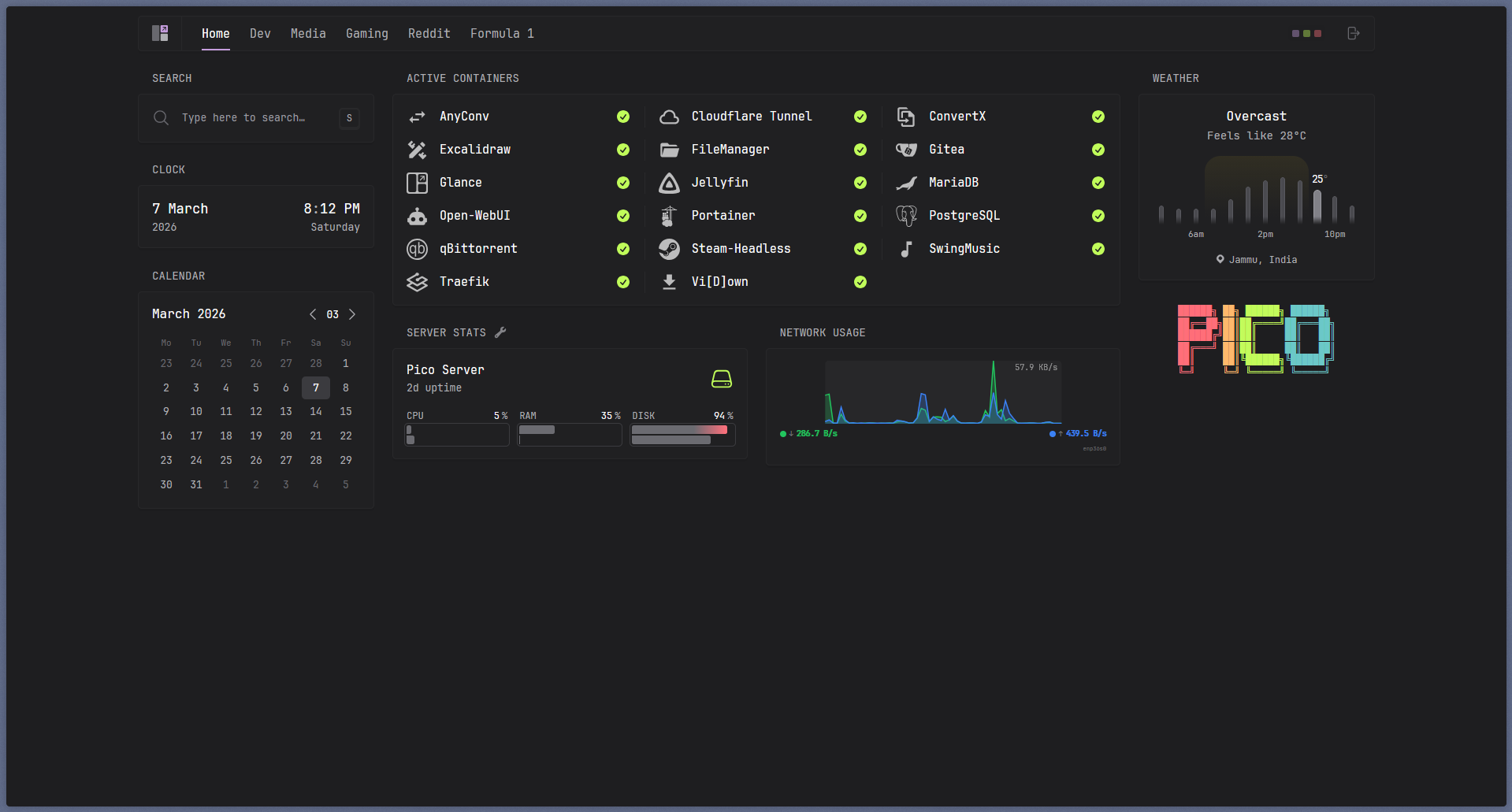Select the Jellyfin media server icon
Viewport: 1512px width, 812px height.
click(669, 183)
